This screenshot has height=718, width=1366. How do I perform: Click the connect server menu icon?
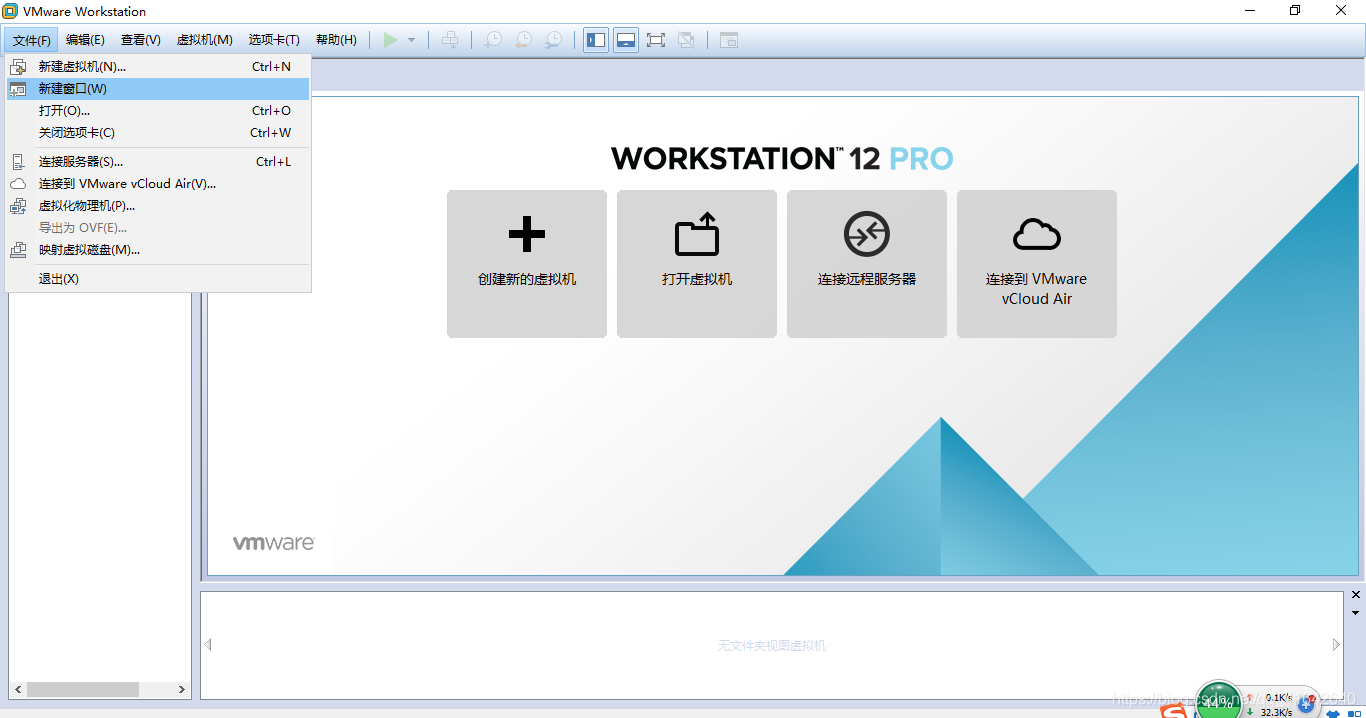point(18,162)
